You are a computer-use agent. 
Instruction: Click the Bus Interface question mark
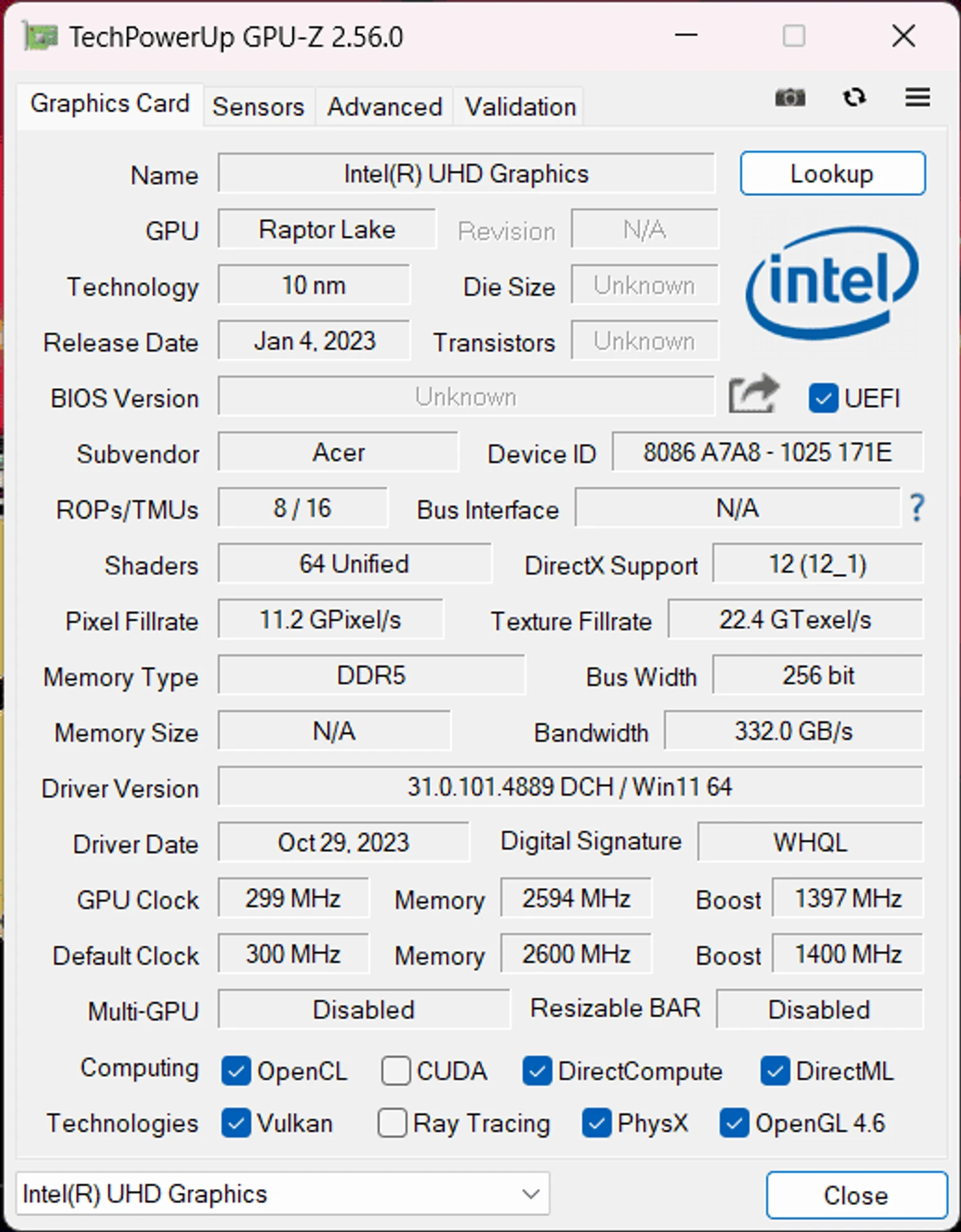pyautogui.click(x=917, y=508)
